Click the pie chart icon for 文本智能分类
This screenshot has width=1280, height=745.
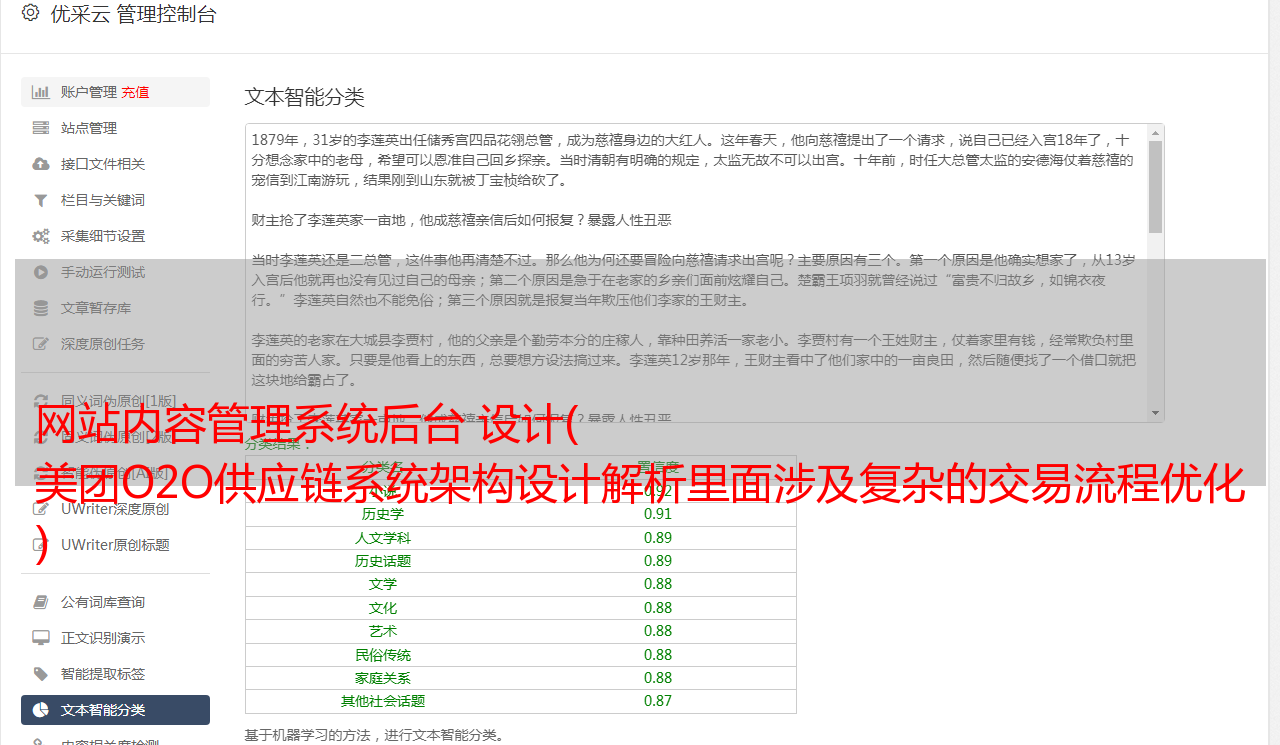[x=41, y=710]
